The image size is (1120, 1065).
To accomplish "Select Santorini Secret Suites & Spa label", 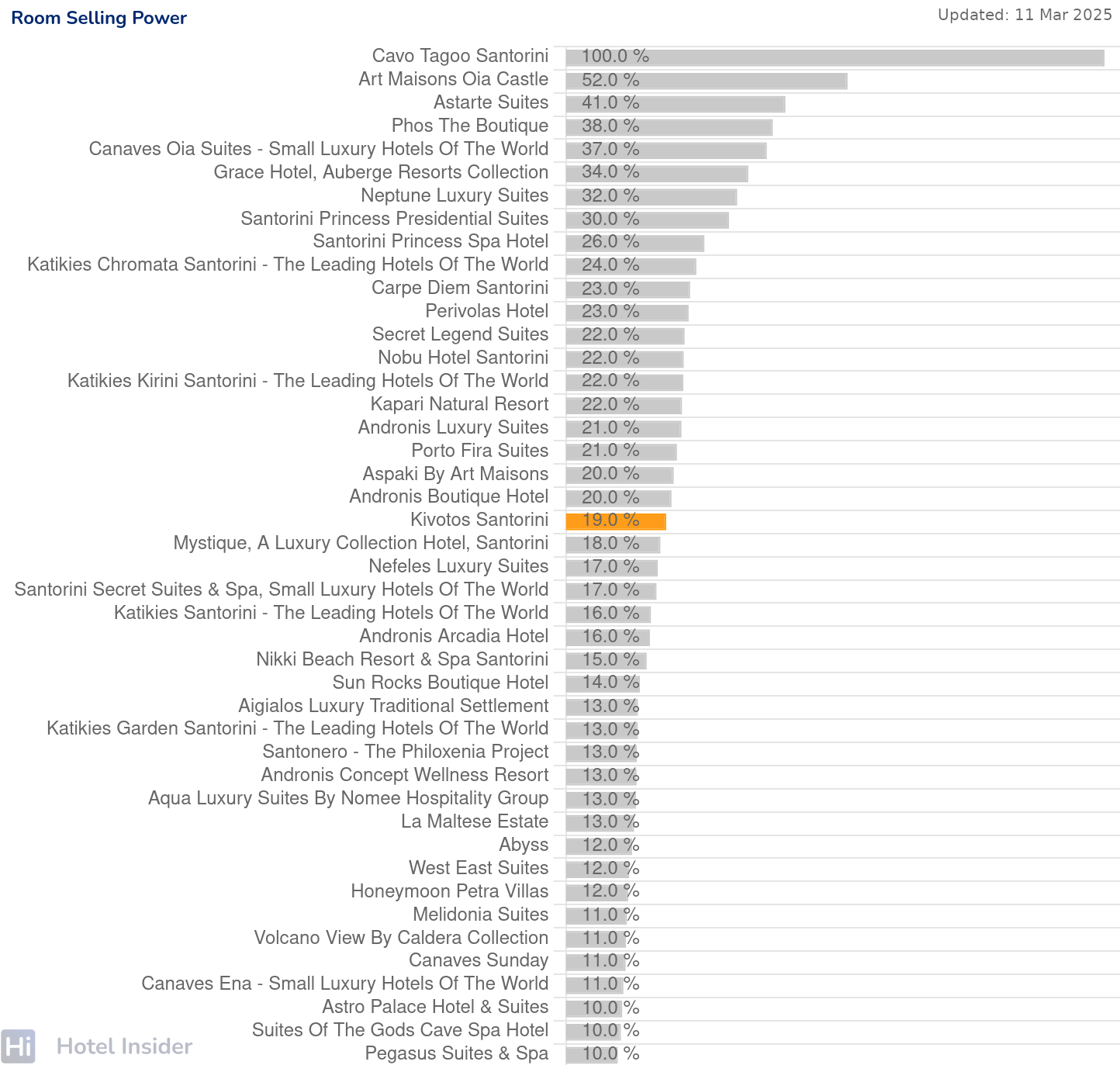I will tap(282, 590).
